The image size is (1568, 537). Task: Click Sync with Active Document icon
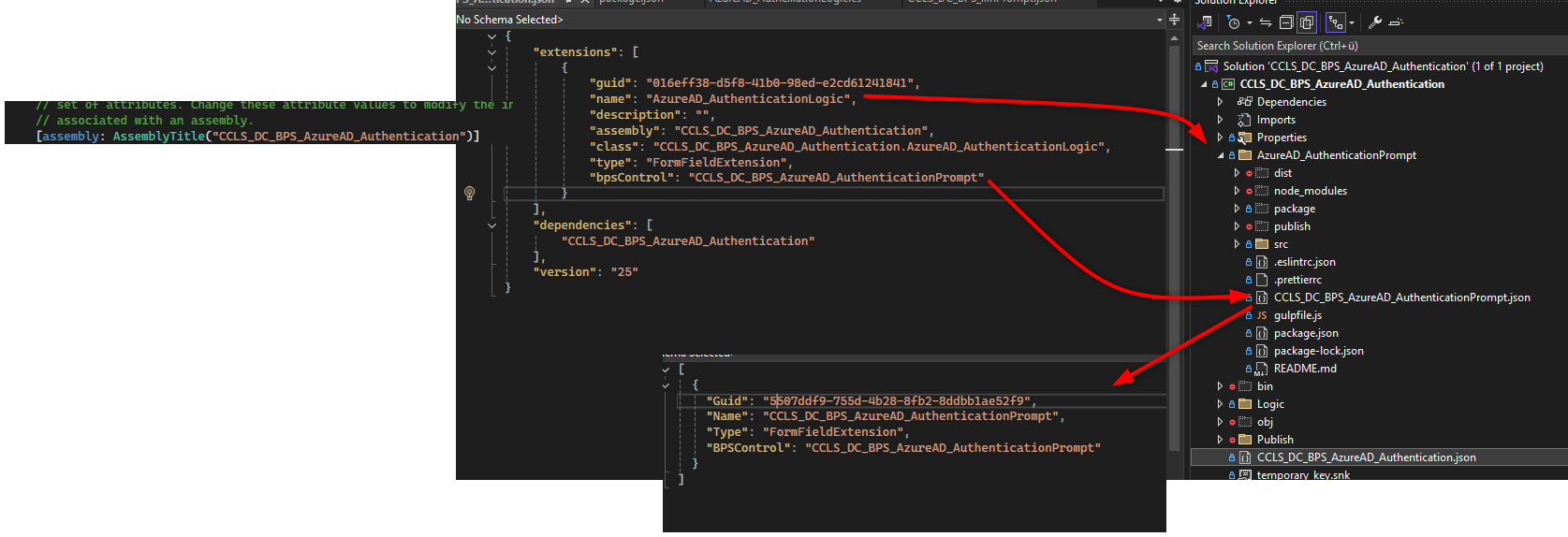pyautogui.click(x=1266, y=22)
